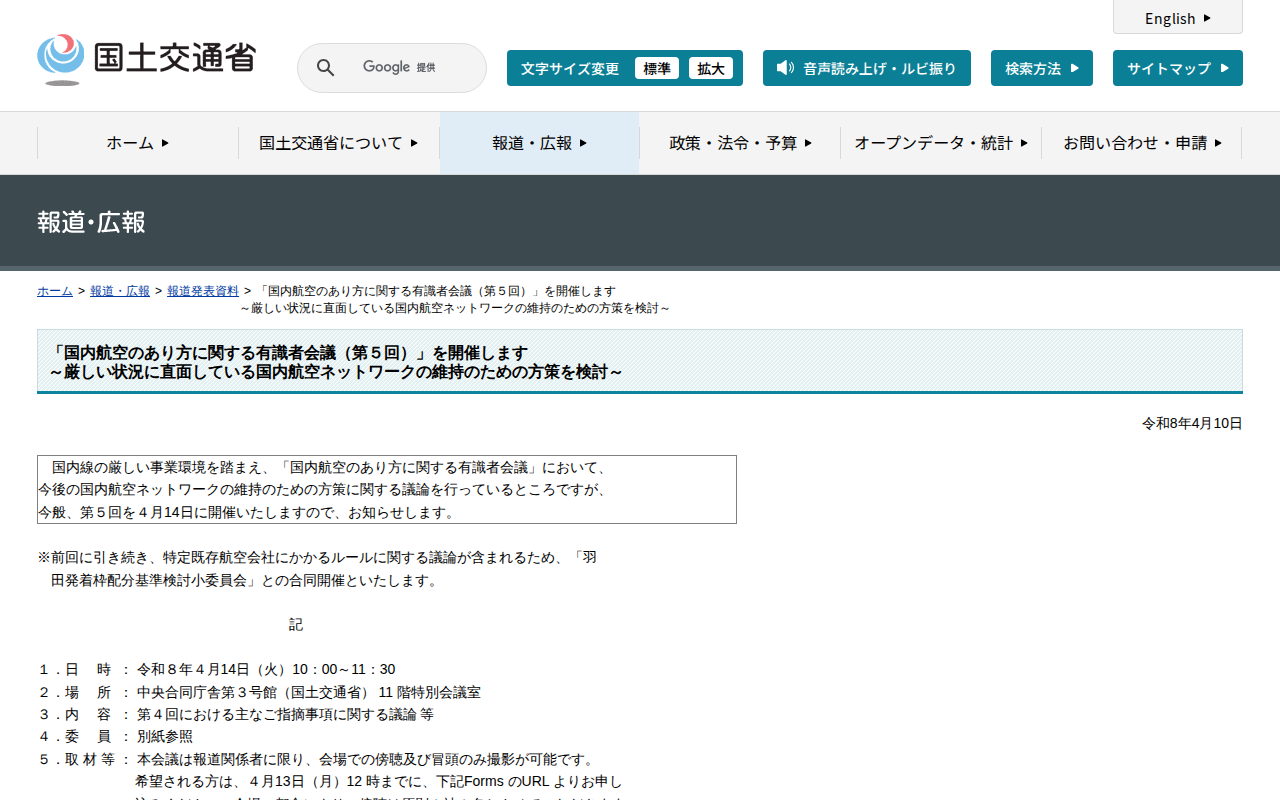Click the search magnifier icon

click(325, 68)
